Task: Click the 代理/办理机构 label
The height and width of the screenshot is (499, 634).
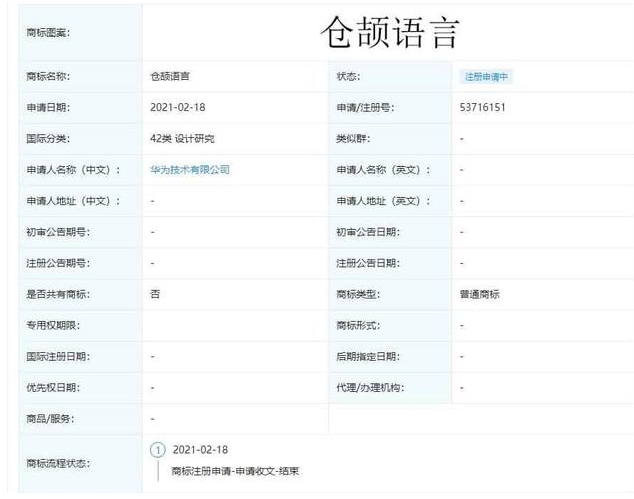Action: (x=371, y=388)
